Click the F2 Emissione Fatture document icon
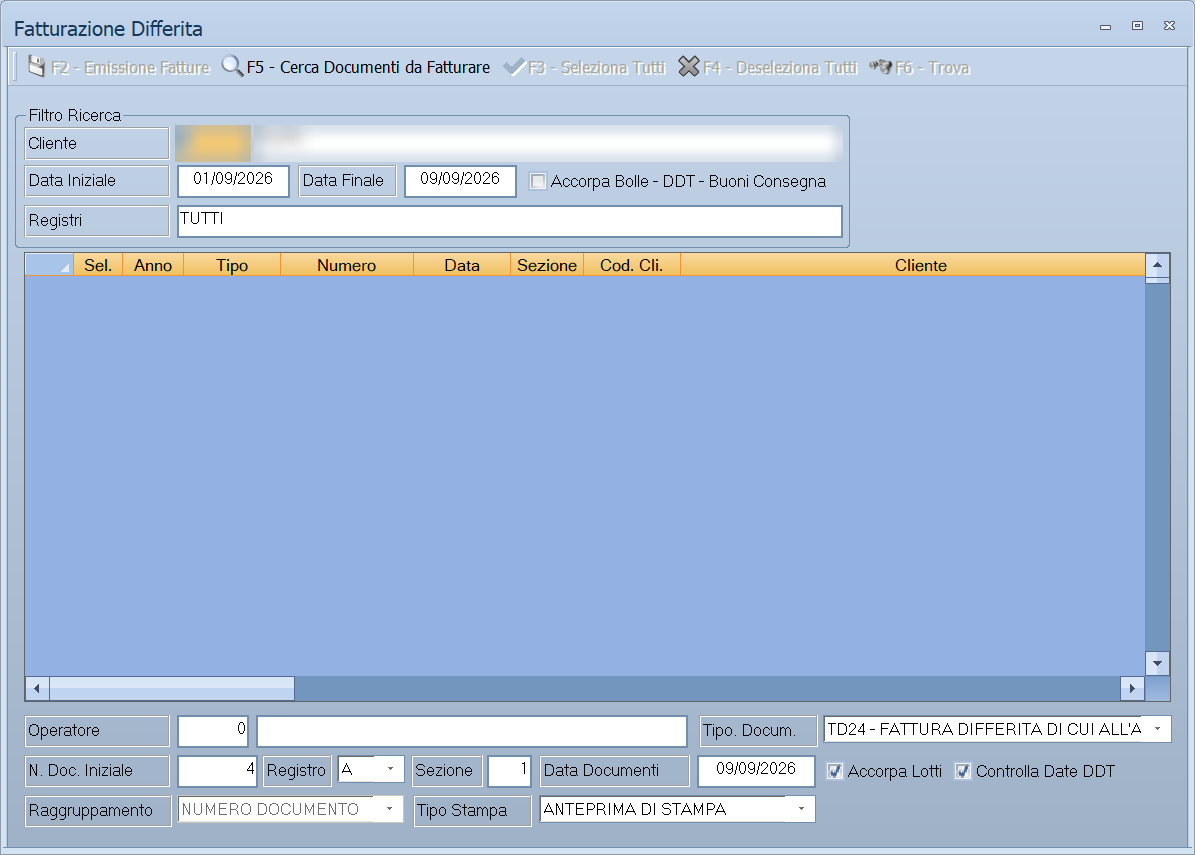1195x855 pixels. [x=37, y=66]
